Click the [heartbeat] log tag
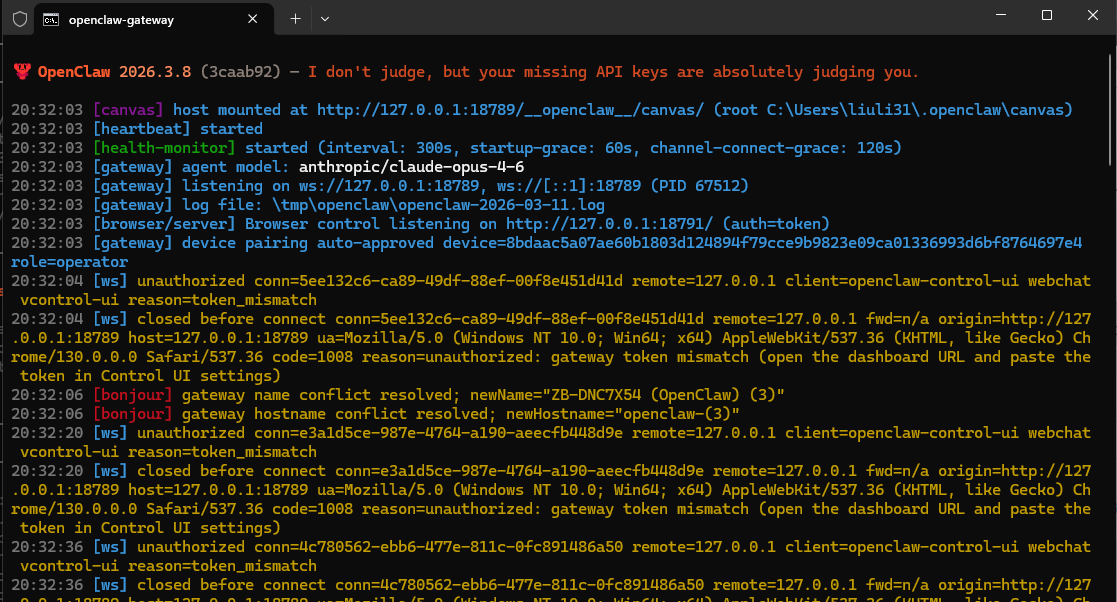The image size is (1117, 602). (142, 129)
